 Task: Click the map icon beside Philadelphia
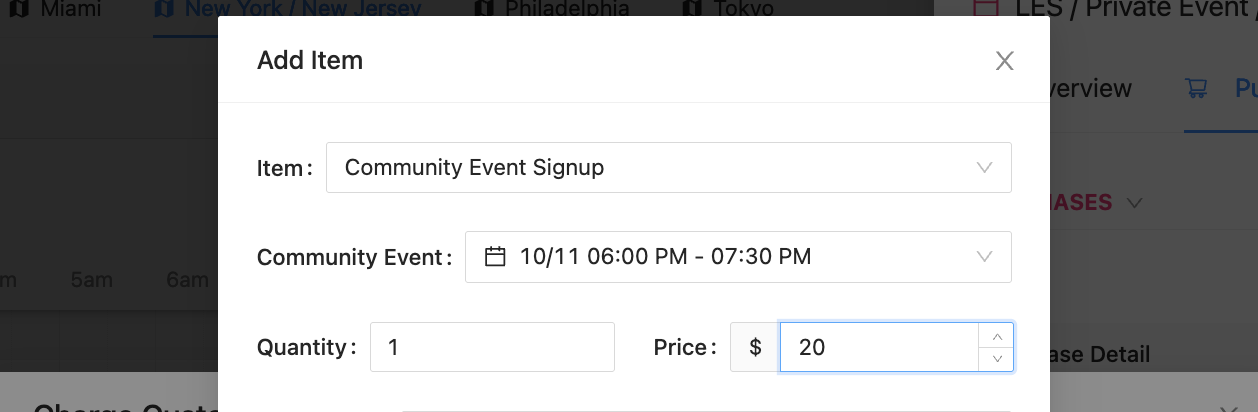click(485, 9)
